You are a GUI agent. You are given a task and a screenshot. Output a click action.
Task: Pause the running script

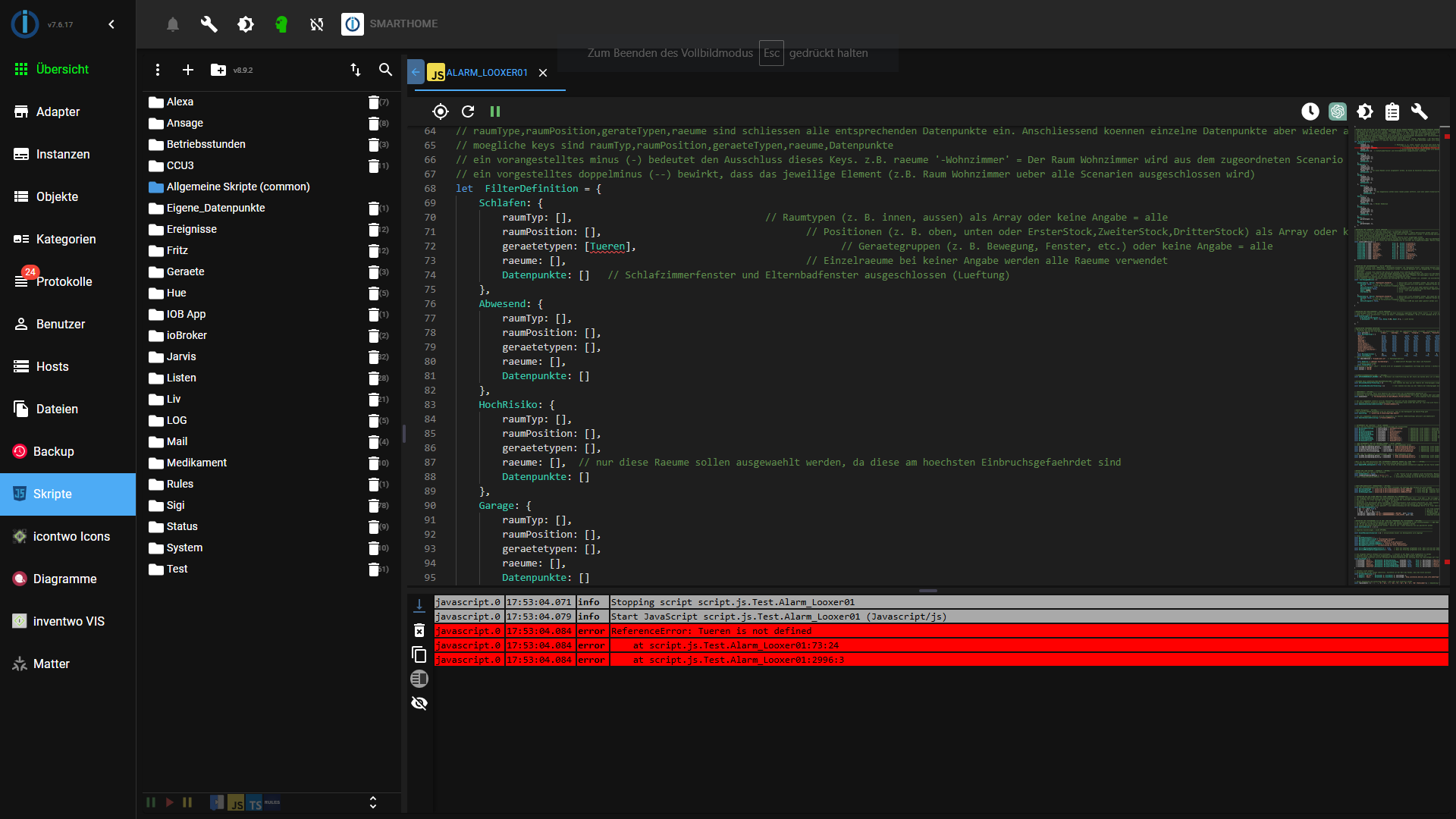point(495,111)
